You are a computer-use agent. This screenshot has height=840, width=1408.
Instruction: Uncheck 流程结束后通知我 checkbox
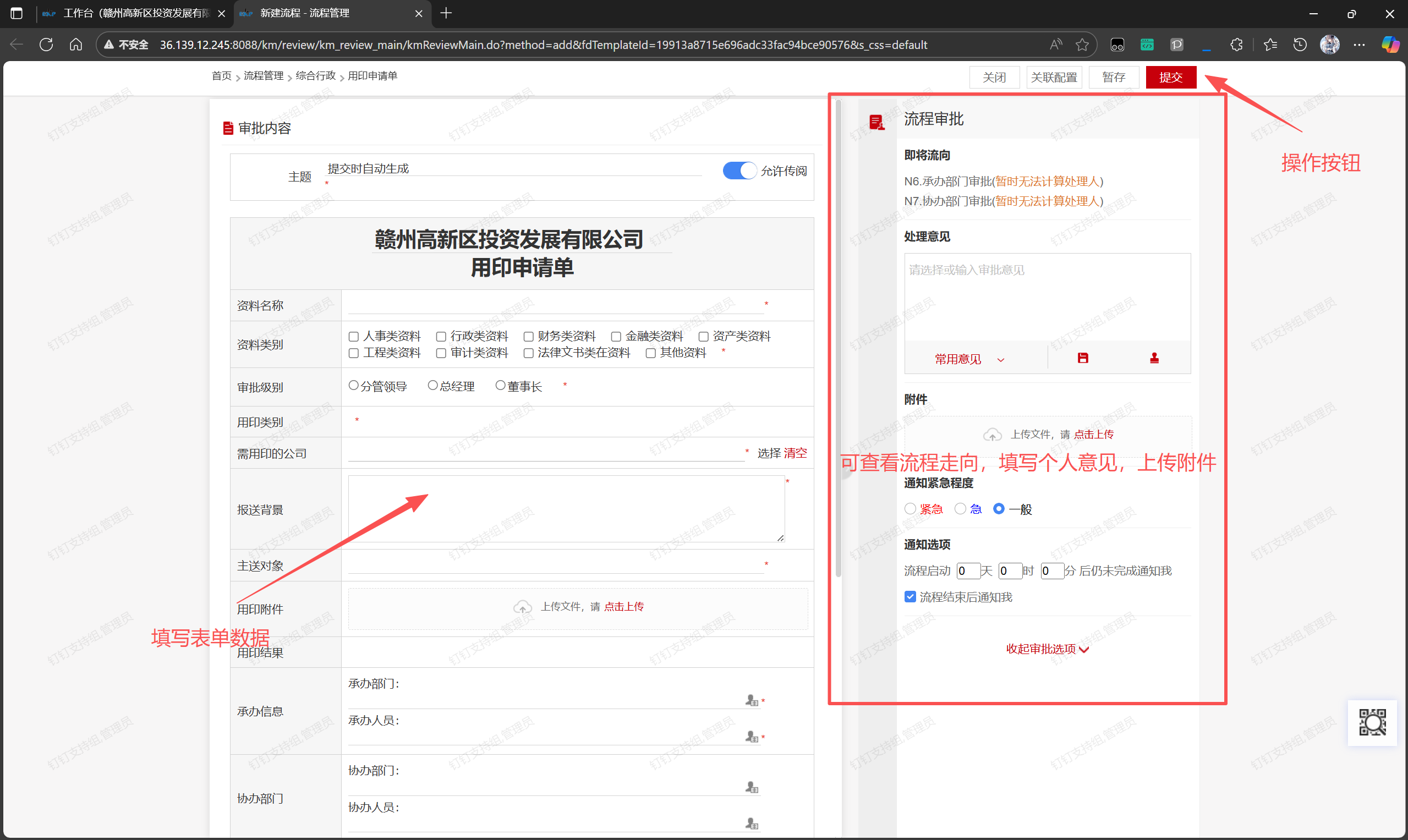[910, 597]
